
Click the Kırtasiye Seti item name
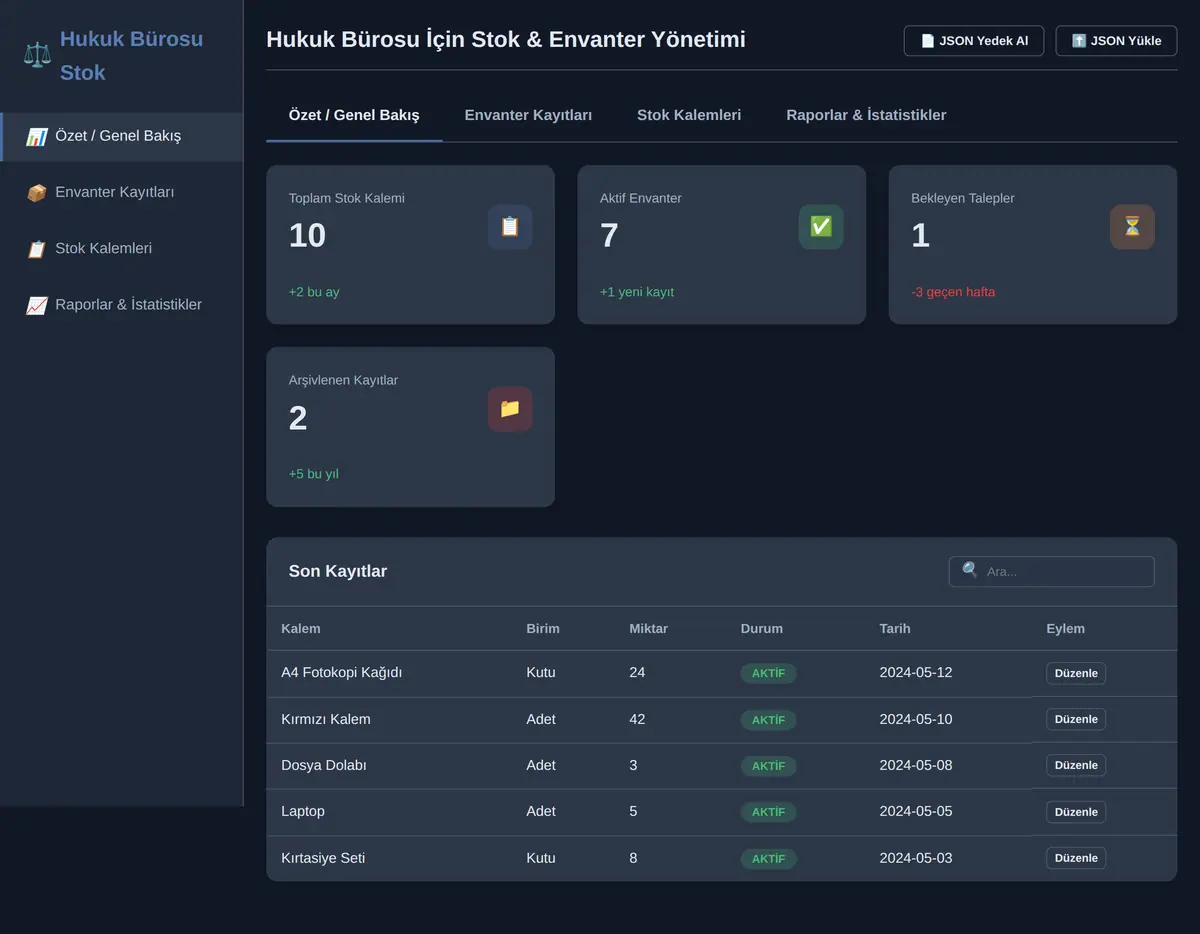pos(323,858)
